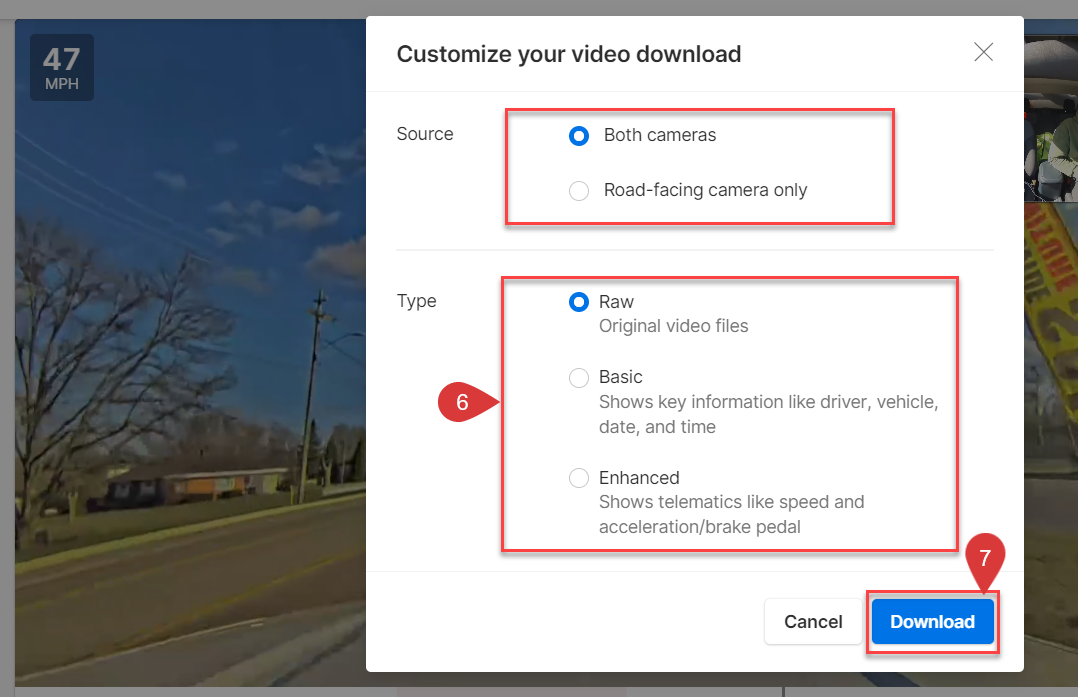Pick the Basic video type radio button

click(x=579, y=378)
